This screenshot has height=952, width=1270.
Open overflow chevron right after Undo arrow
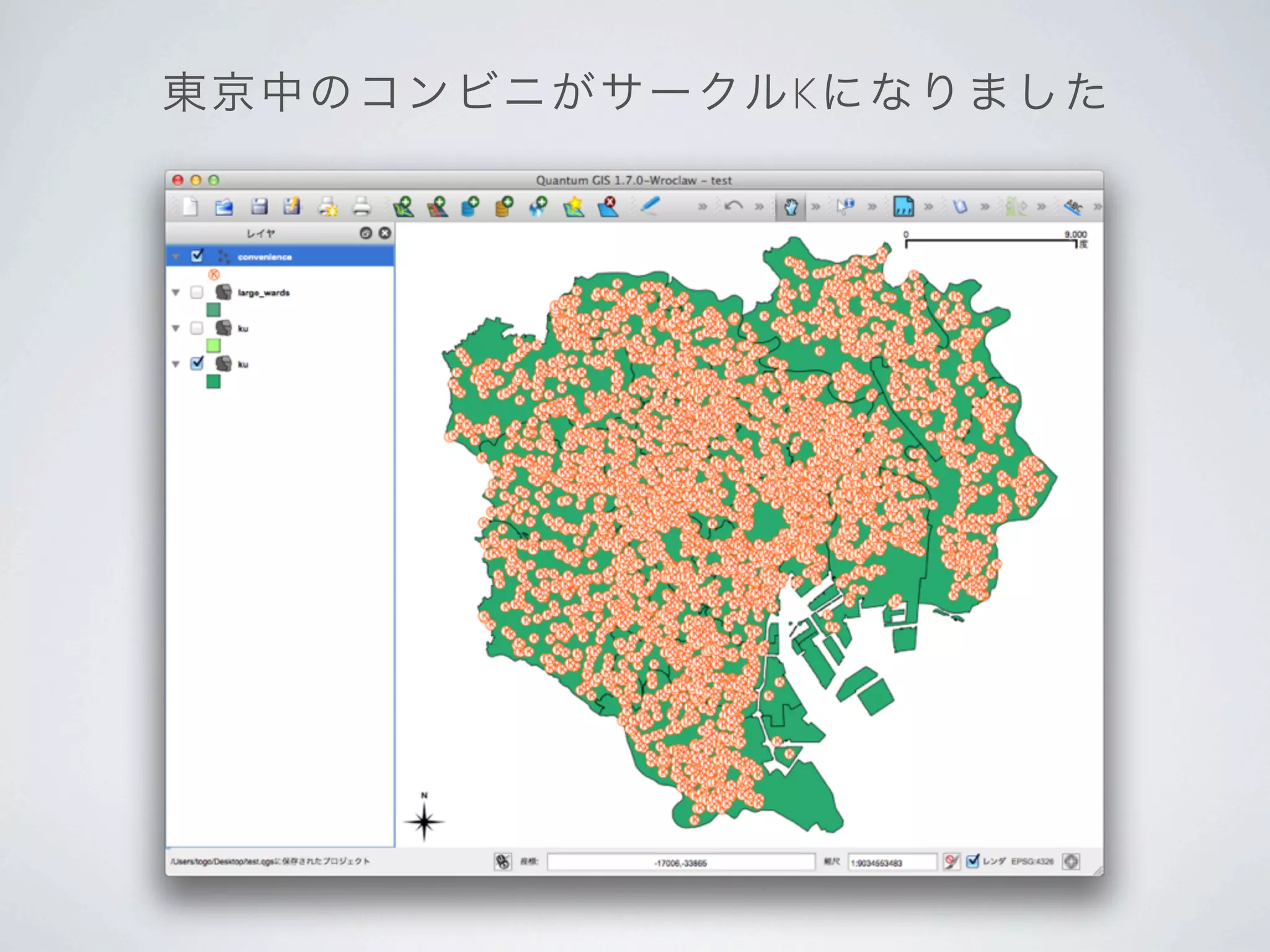(759, 206)
